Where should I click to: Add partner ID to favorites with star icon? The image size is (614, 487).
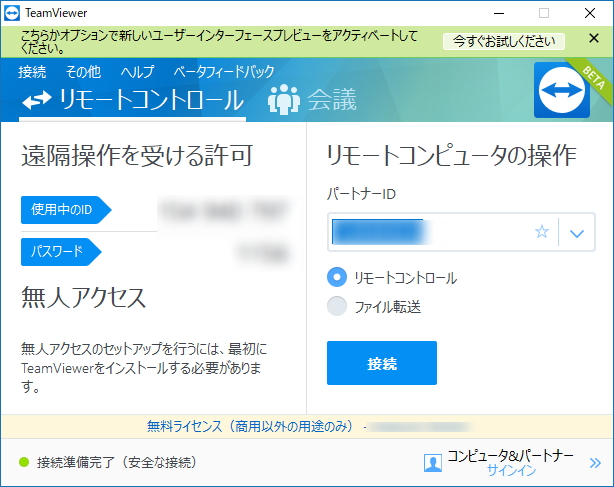pyautogui.click(x=542, y=232)
